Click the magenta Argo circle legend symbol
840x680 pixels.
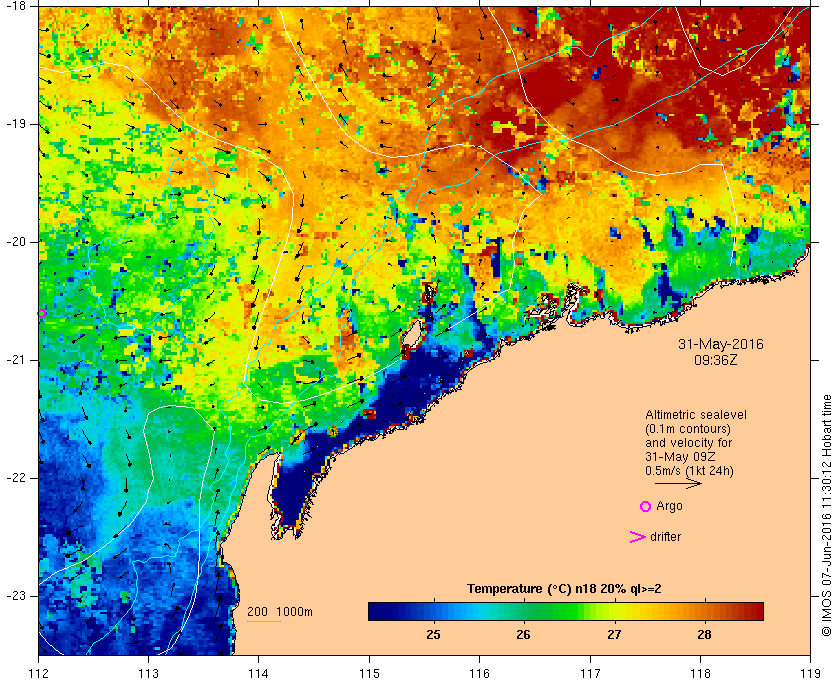point(646,506)
